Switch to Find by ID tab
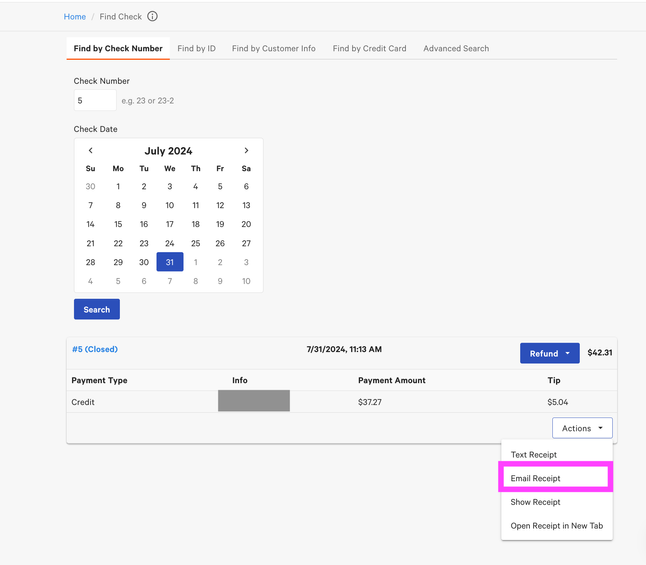This screenshot has width=646, height=565. point(196,48)
